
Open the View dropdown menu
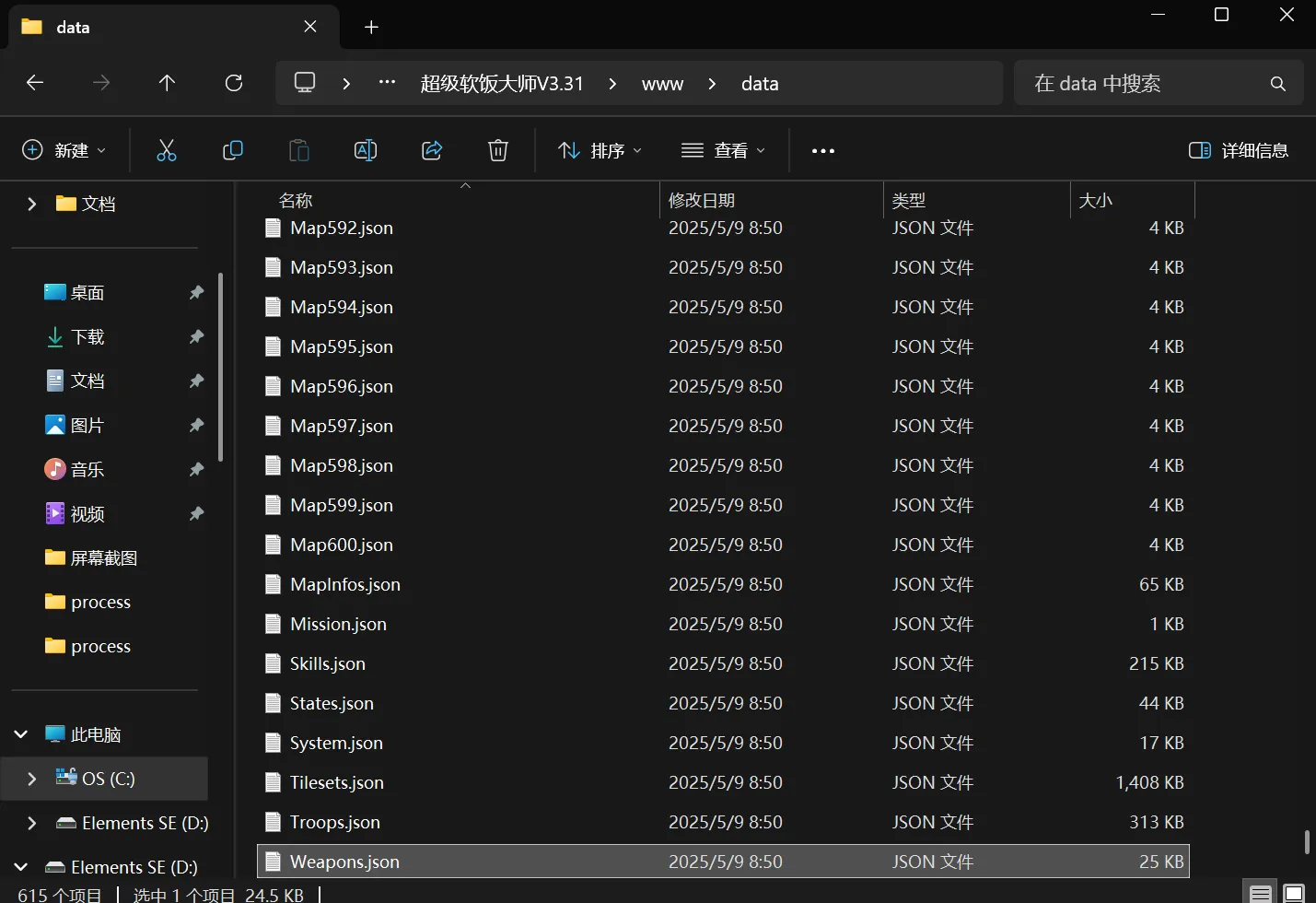tap(723, 150)
